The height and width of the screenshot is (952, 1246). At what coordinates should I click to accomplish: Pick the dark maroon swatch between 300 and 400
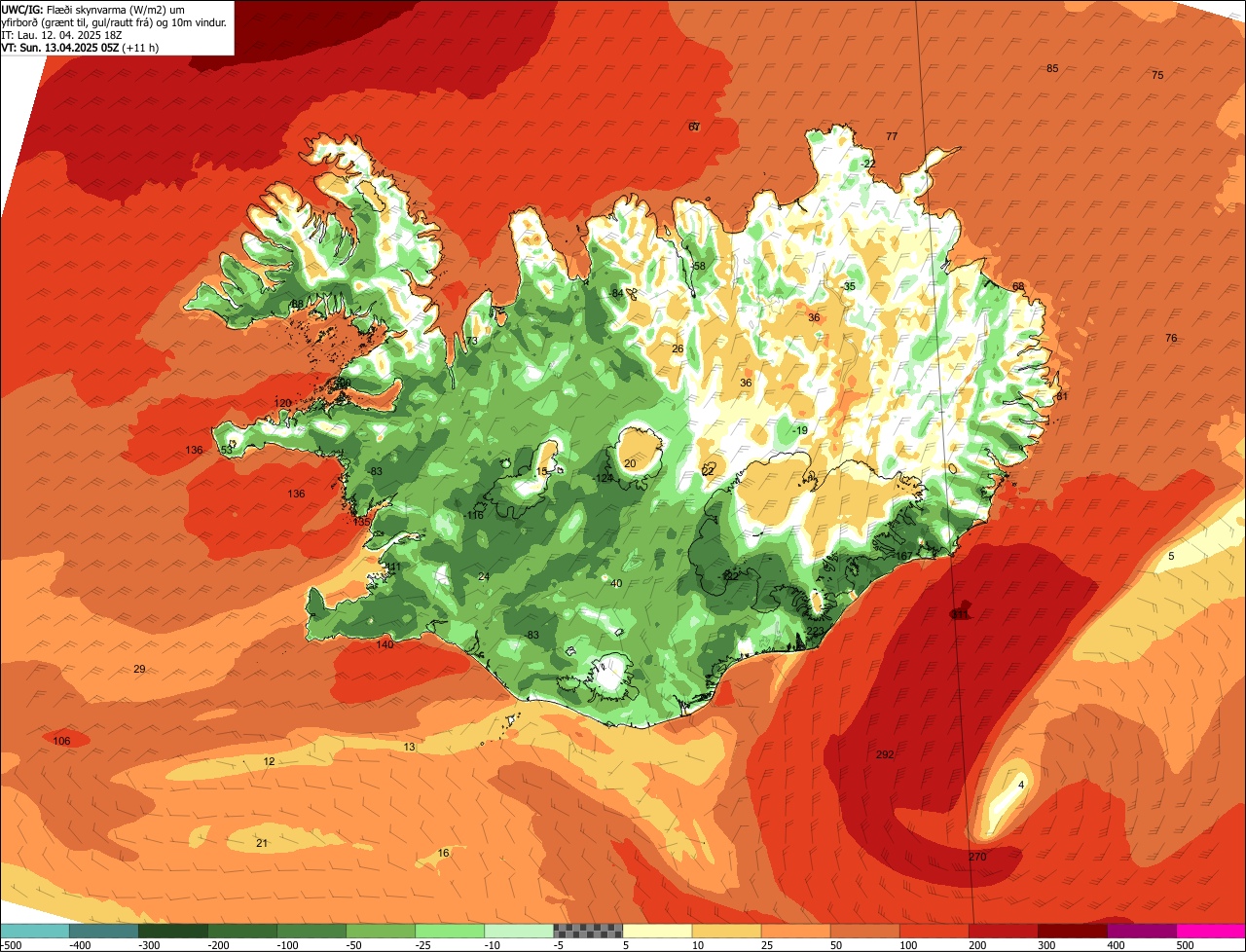(1074, 931)
